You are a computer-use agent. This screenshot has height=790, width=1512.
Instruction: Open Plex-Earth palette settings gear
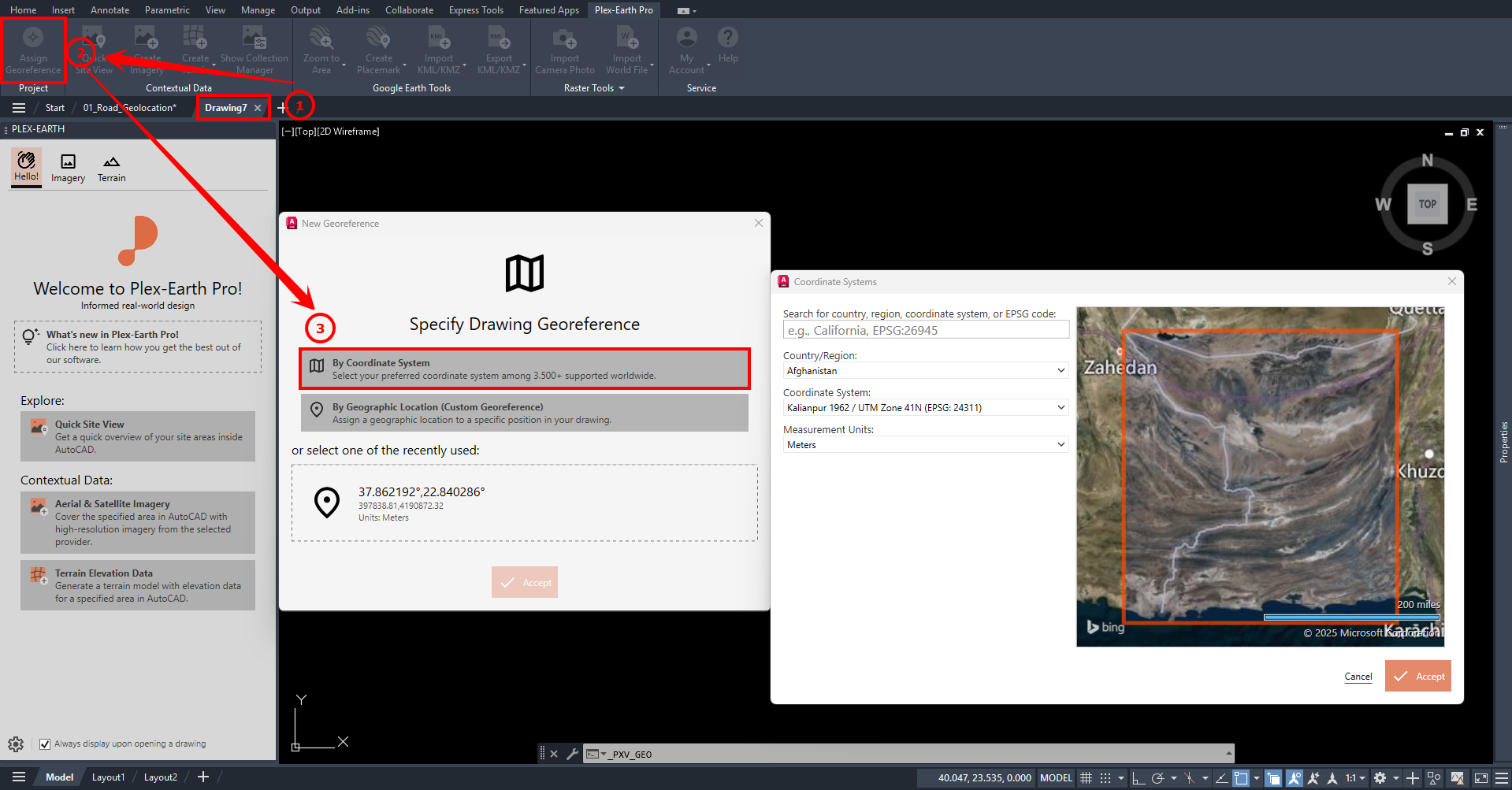(16, 744)
